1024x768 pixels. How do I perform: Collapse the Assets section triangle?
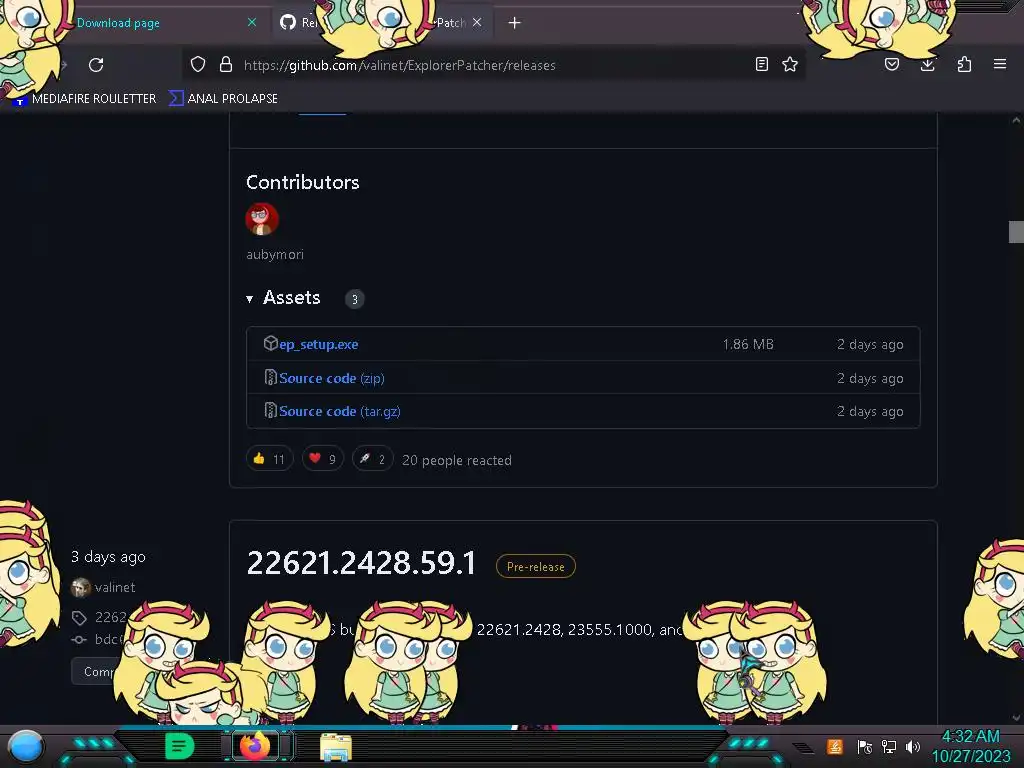(249, 299)
